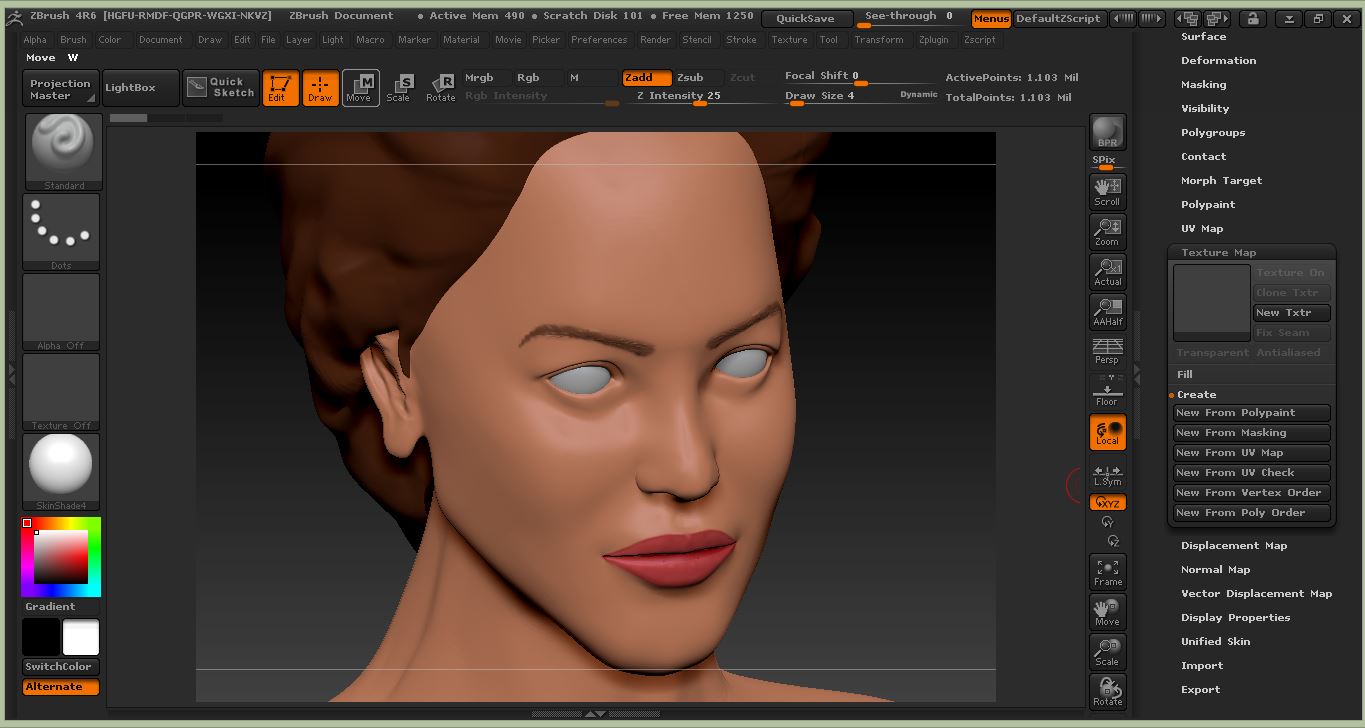This screenshot has height=728, width=1365.
Task: Open the Document menu
Action: 160,40
